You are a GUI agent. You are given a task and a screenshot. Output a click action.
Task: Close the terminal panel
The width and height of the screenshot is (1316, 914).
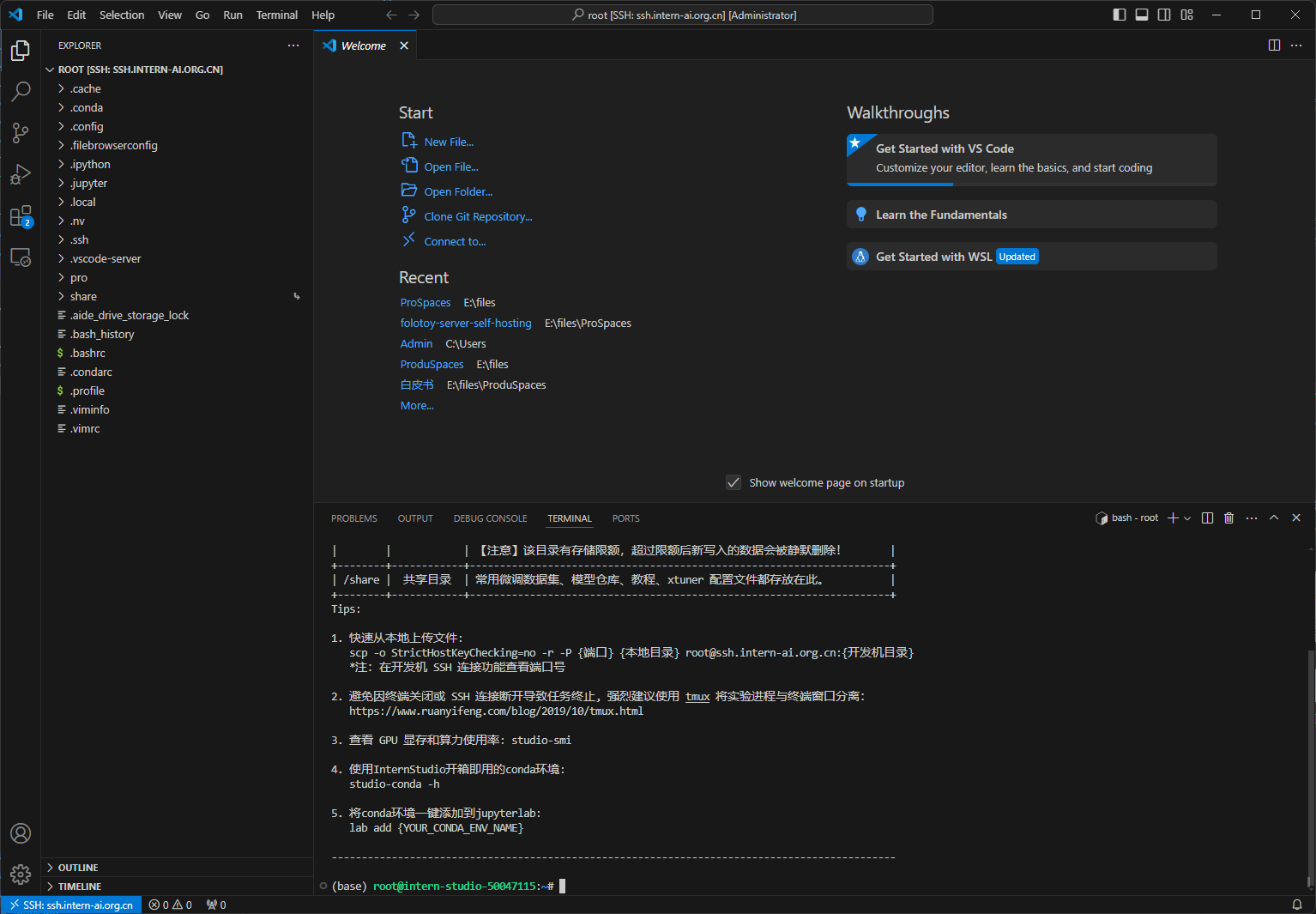[1296, 518]
